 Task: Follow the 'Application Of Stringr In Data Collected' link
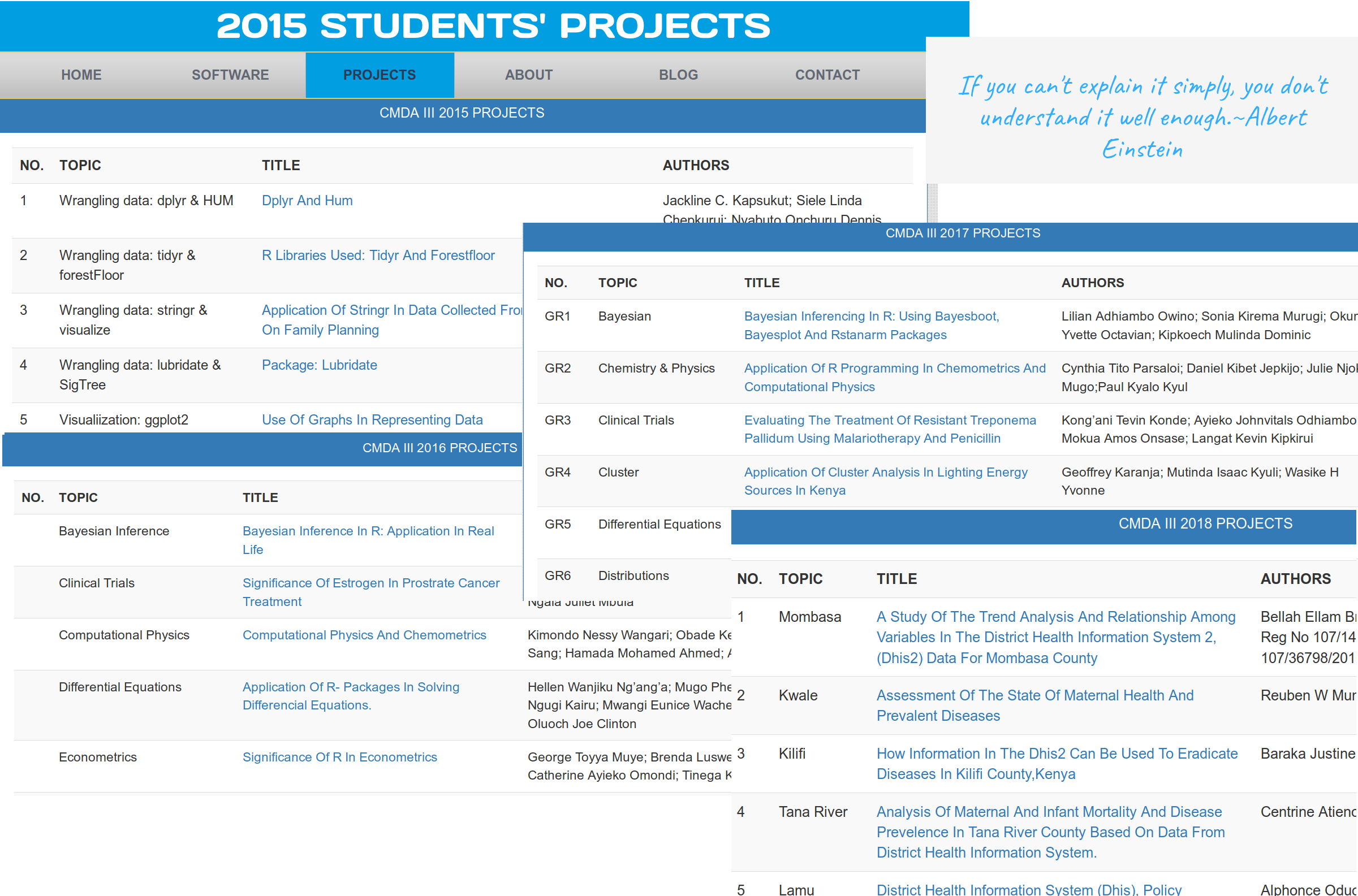[x=392, y=320]
